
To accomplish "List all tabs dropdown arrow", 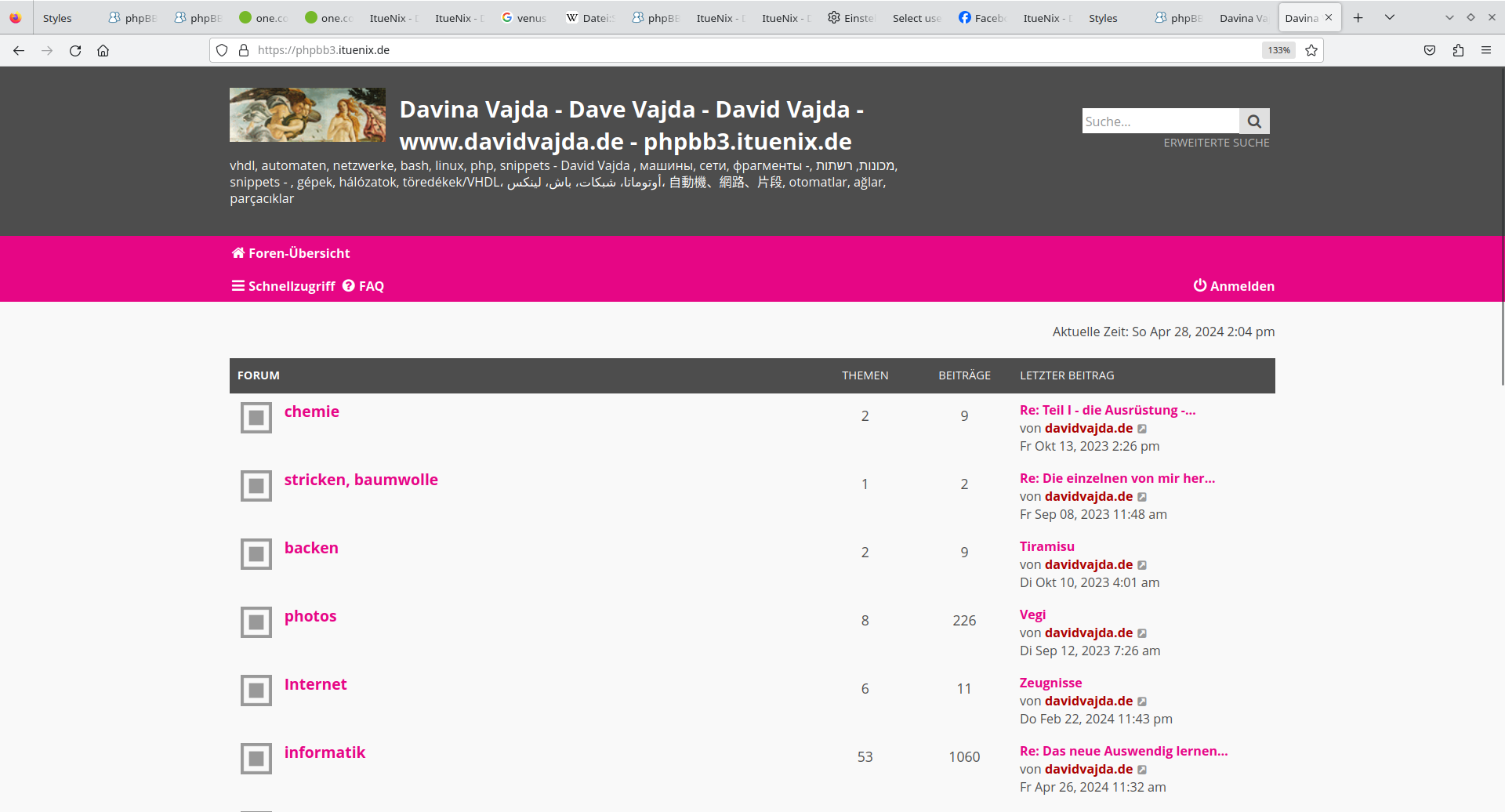I will pos(1390,17).
